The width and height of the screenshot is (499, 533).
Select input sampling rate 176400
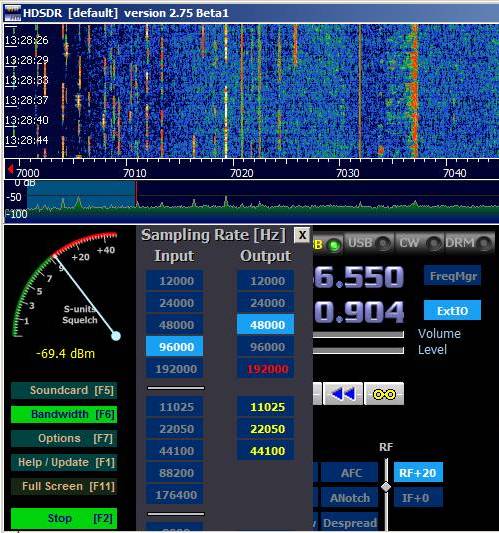[175, 495]
